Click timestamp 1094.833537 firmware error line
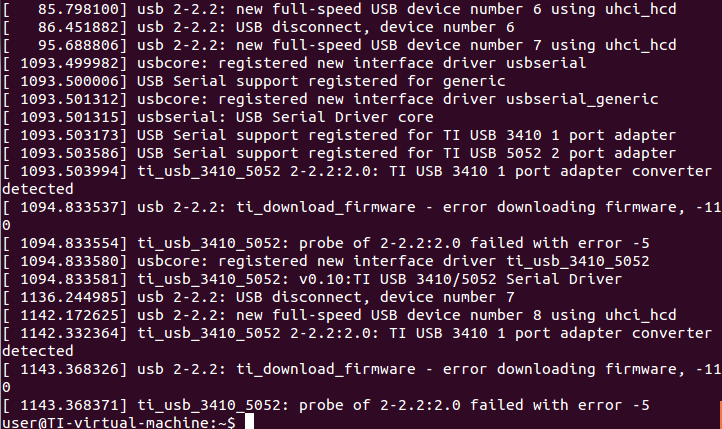The image size is (722, 429). [68, 208]
